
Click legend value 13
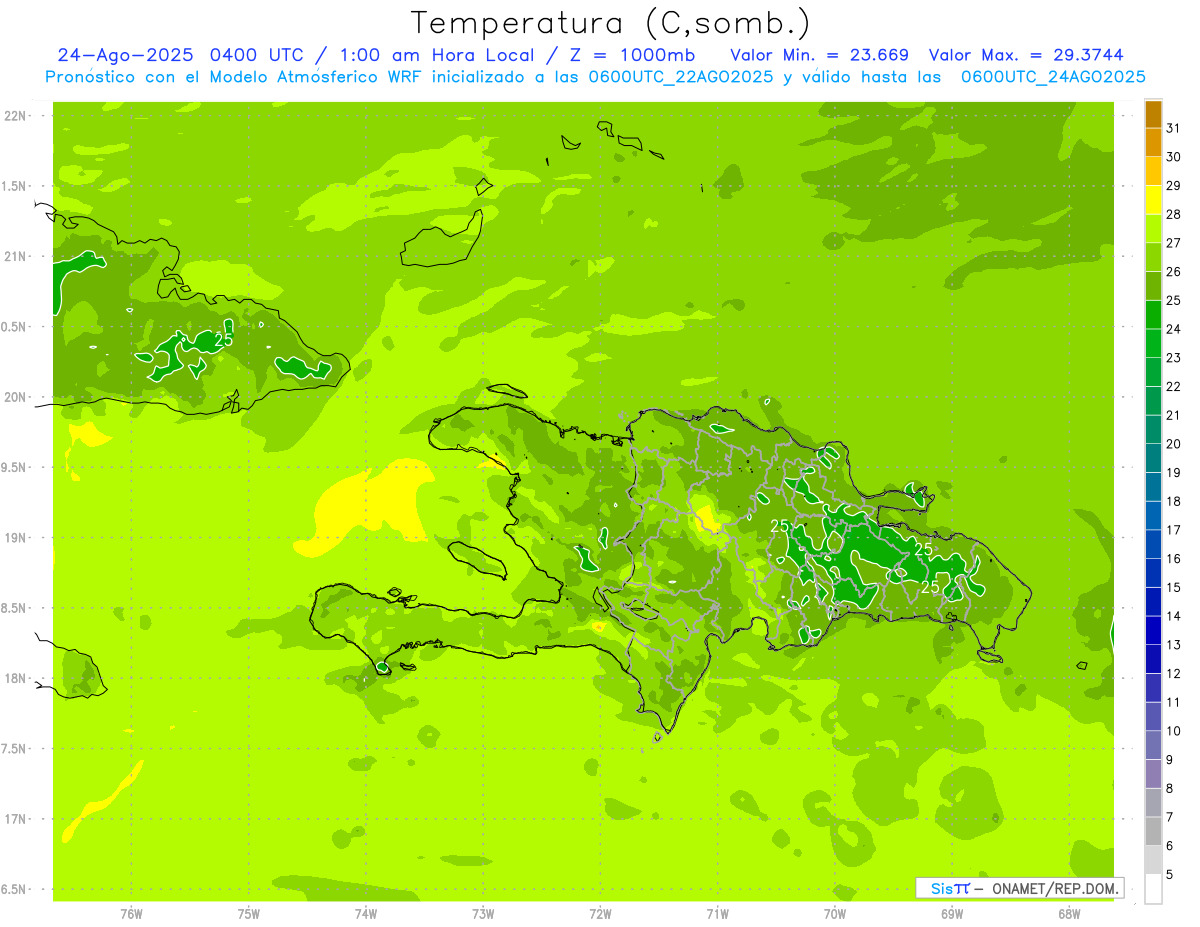tap(1173, 645)
